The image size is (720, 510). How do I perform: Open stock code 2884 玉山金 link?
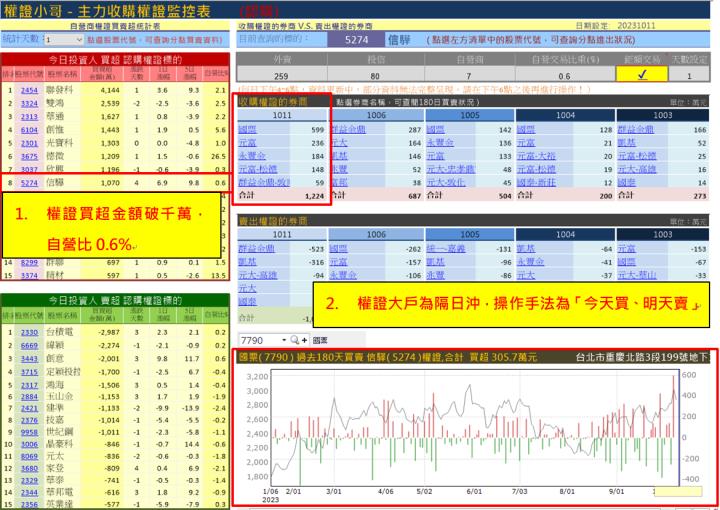tap(29, 397)
